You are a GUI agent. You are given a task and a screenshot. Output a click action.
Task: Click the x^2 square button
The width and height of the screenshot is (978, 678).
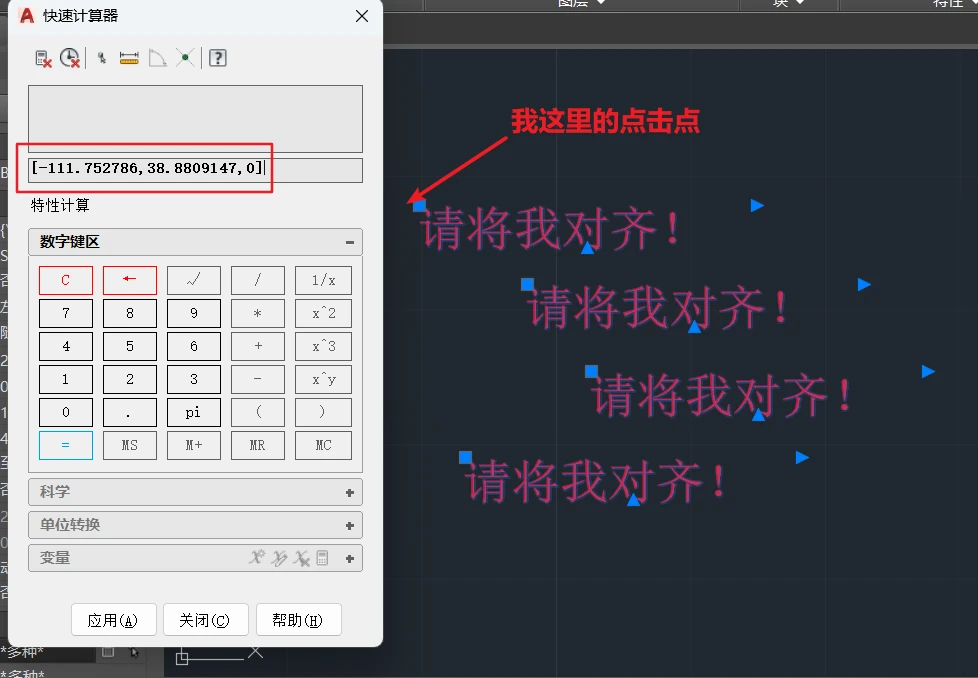coord(323,313)
